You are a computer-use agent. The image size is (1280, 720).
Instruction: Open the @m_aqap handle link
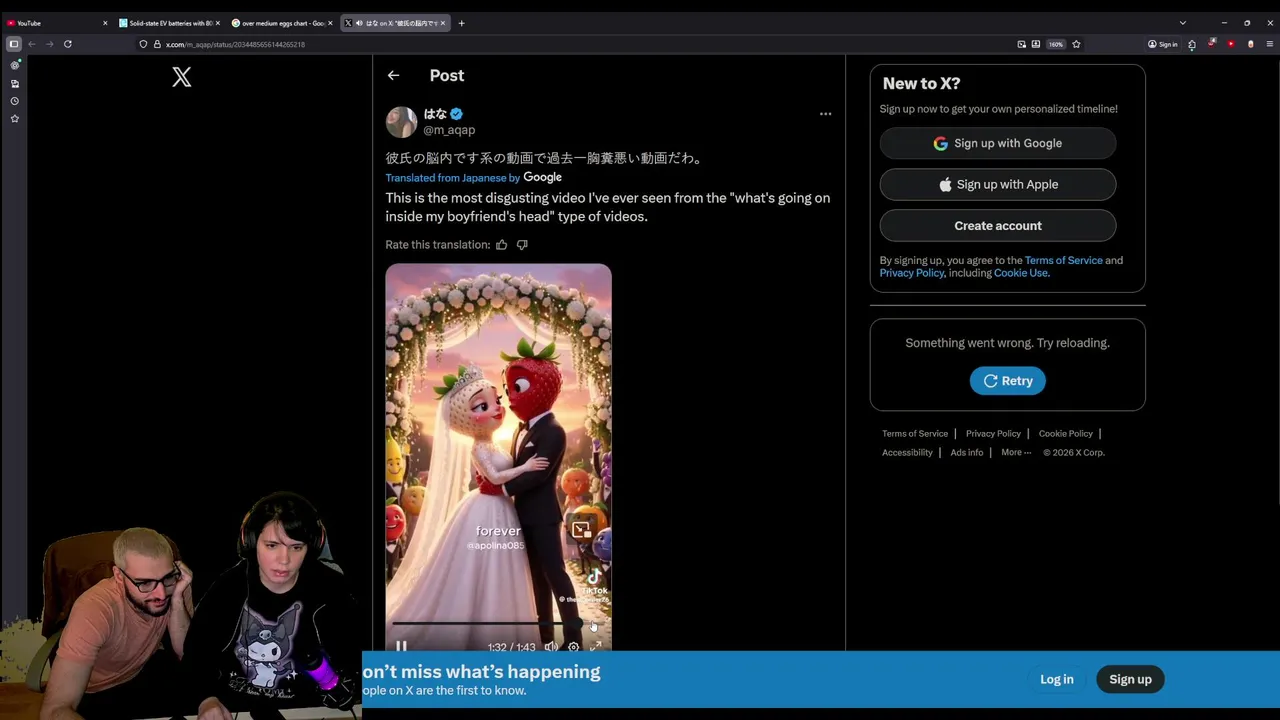(x=449, y=130)
